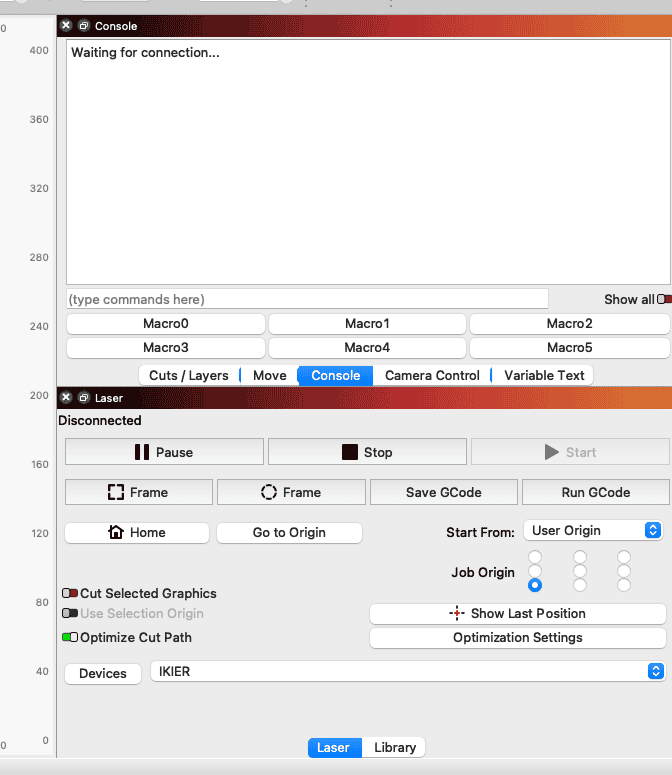Select the top-center Job Origin radio
Screen dimensions: 672x775
[580, 557]
